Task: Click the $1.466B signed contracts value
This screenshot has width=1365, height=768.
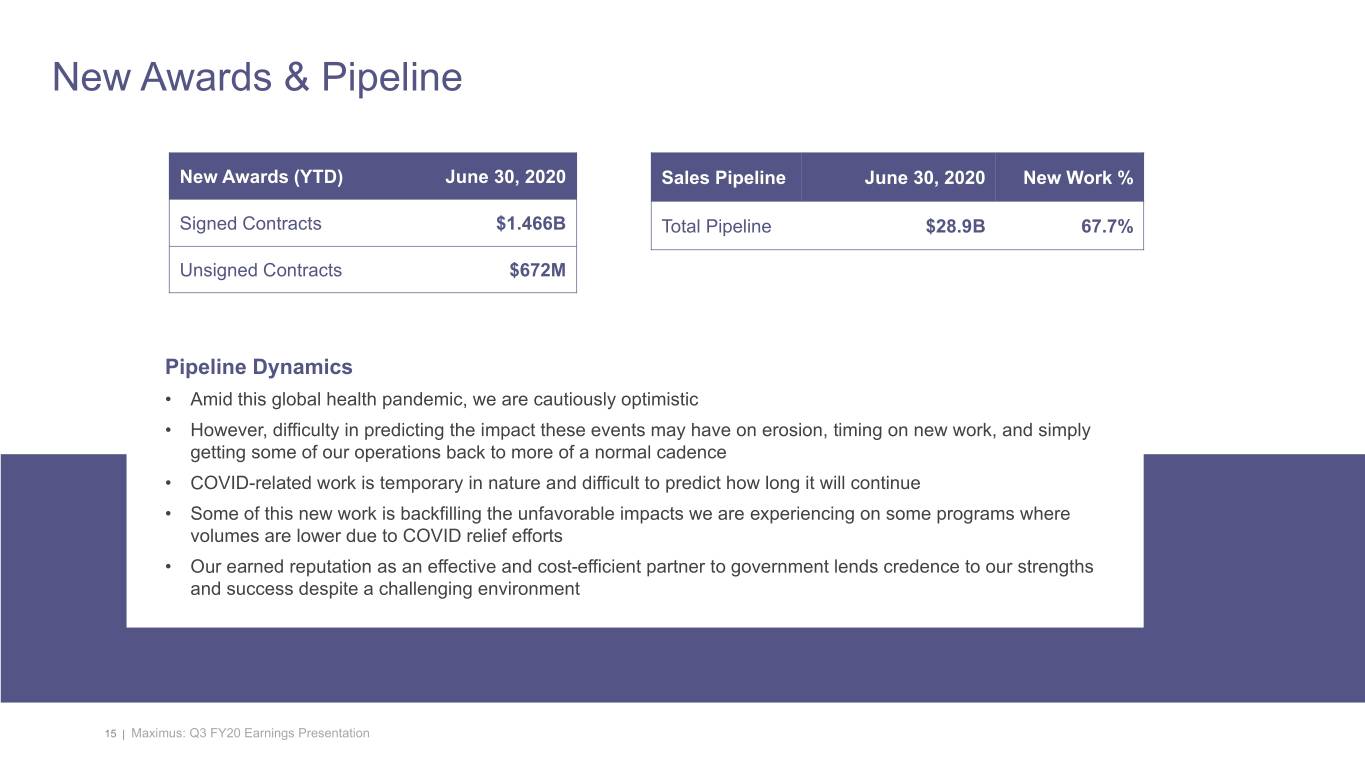Action: [530, 223]
